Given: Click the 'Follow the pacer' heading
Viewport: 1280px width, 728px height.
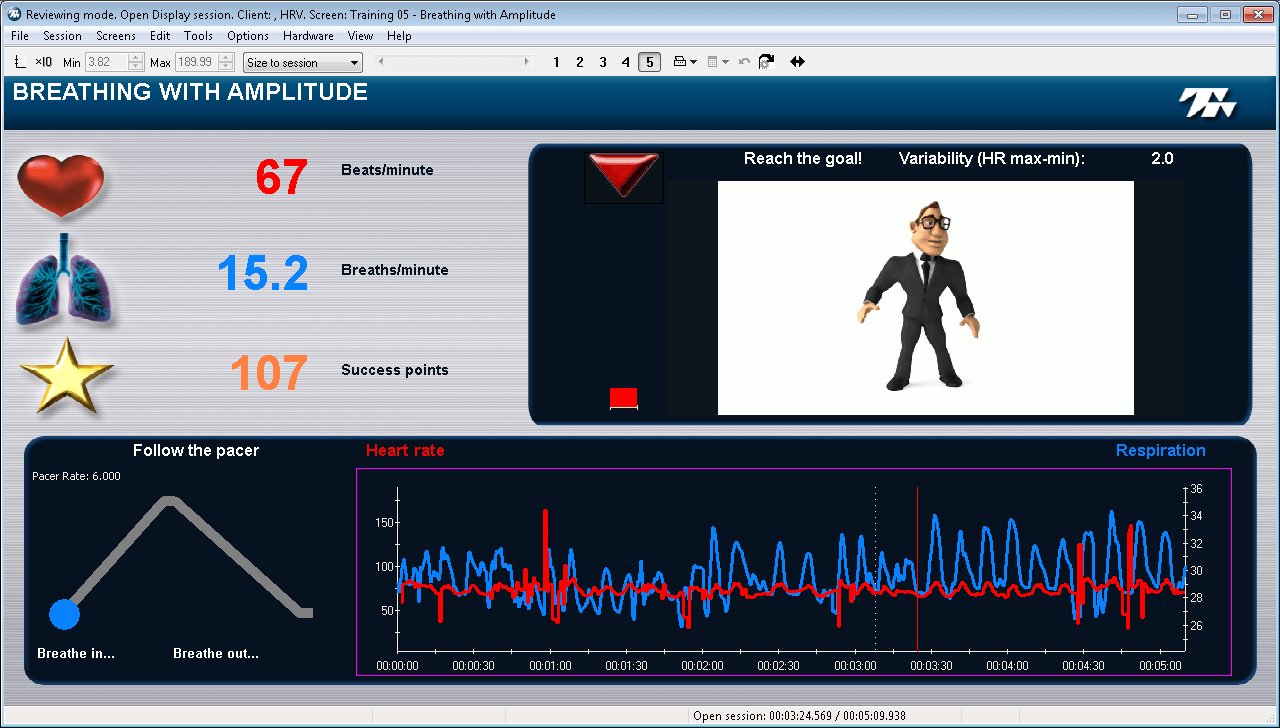Looking at the screenshot, I should pyautogui.click(x=196, y=450).
